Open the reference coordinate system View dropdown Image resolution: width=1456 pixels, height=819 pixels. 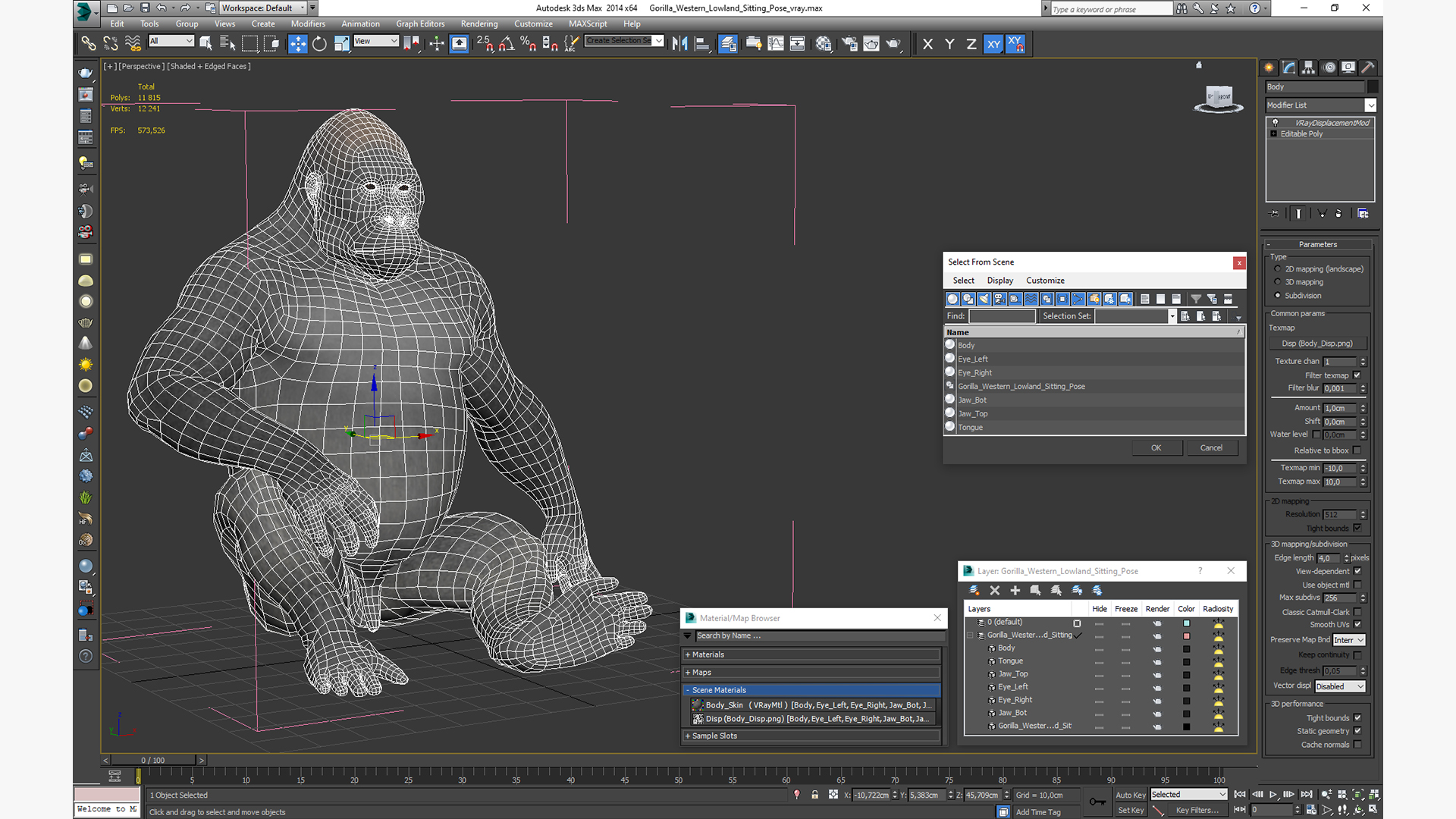pyautogui.click(x=376, y=41)
